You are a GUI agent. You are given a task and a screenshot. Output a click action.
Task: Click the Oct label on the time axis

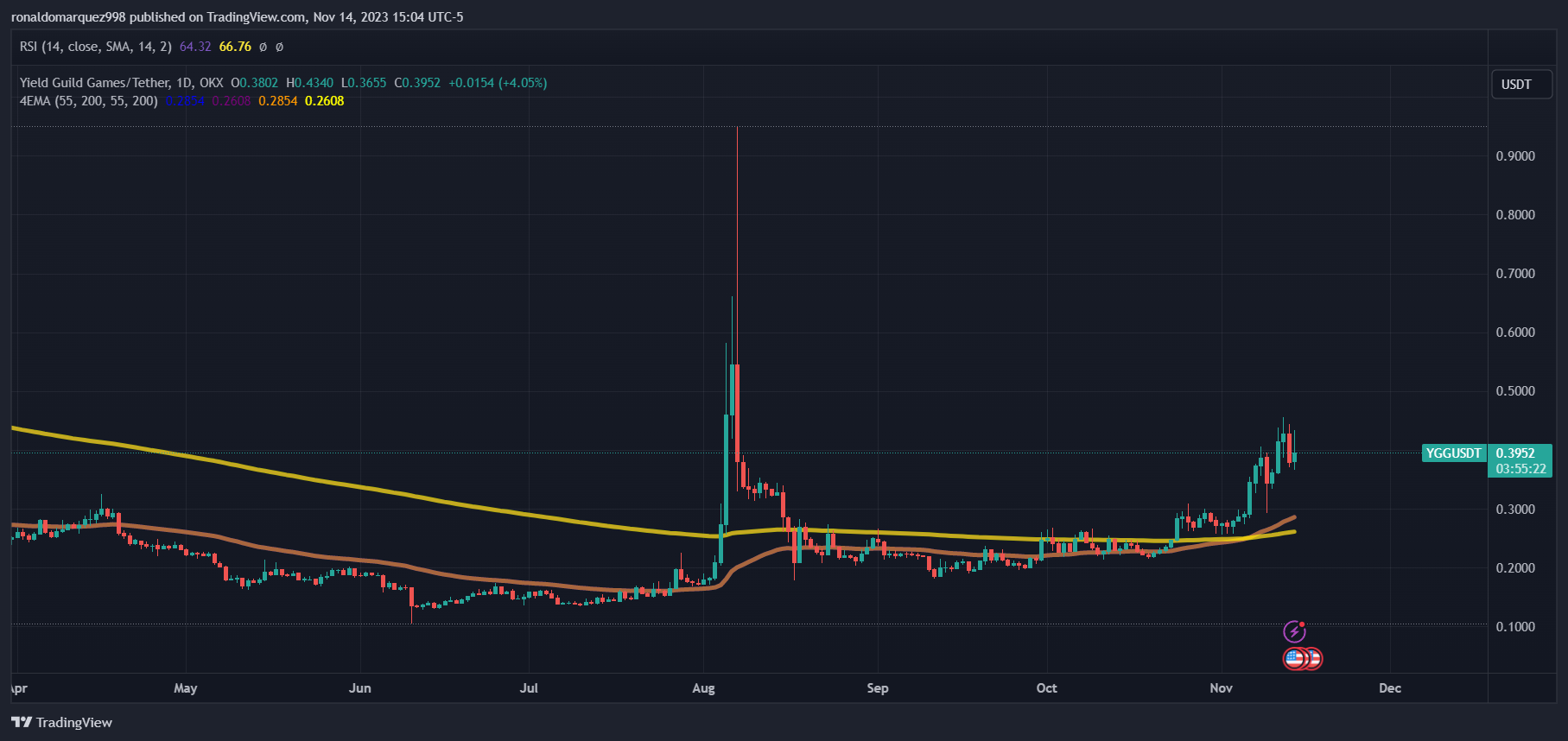[1047, 688]
